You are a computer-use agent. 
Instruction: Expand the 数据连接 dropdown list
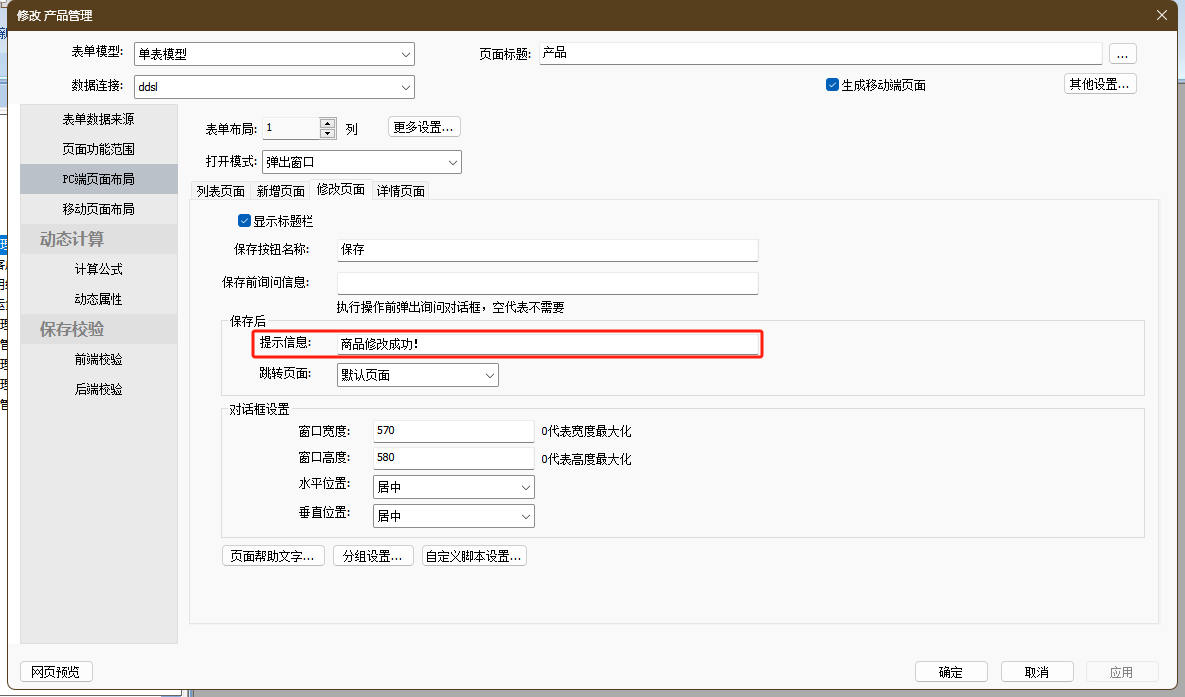(405, 88)
